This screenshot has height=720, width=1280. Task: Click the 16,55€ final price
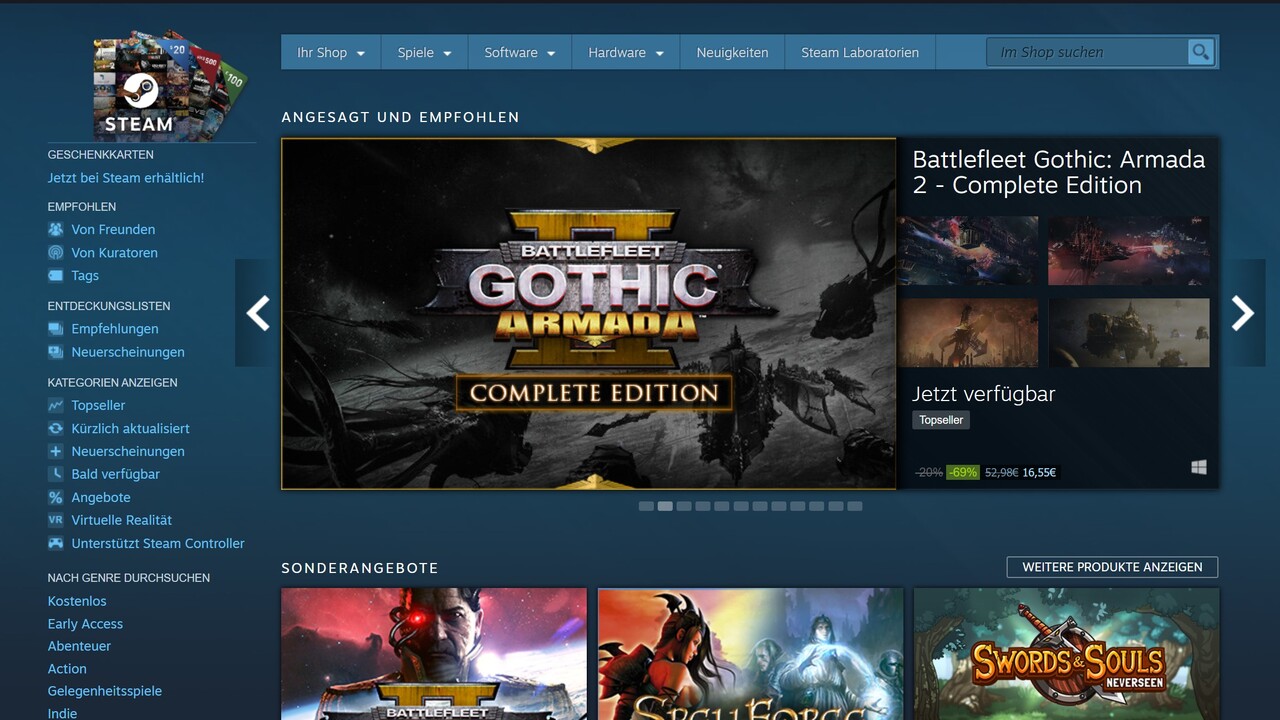coord(1039,472)
